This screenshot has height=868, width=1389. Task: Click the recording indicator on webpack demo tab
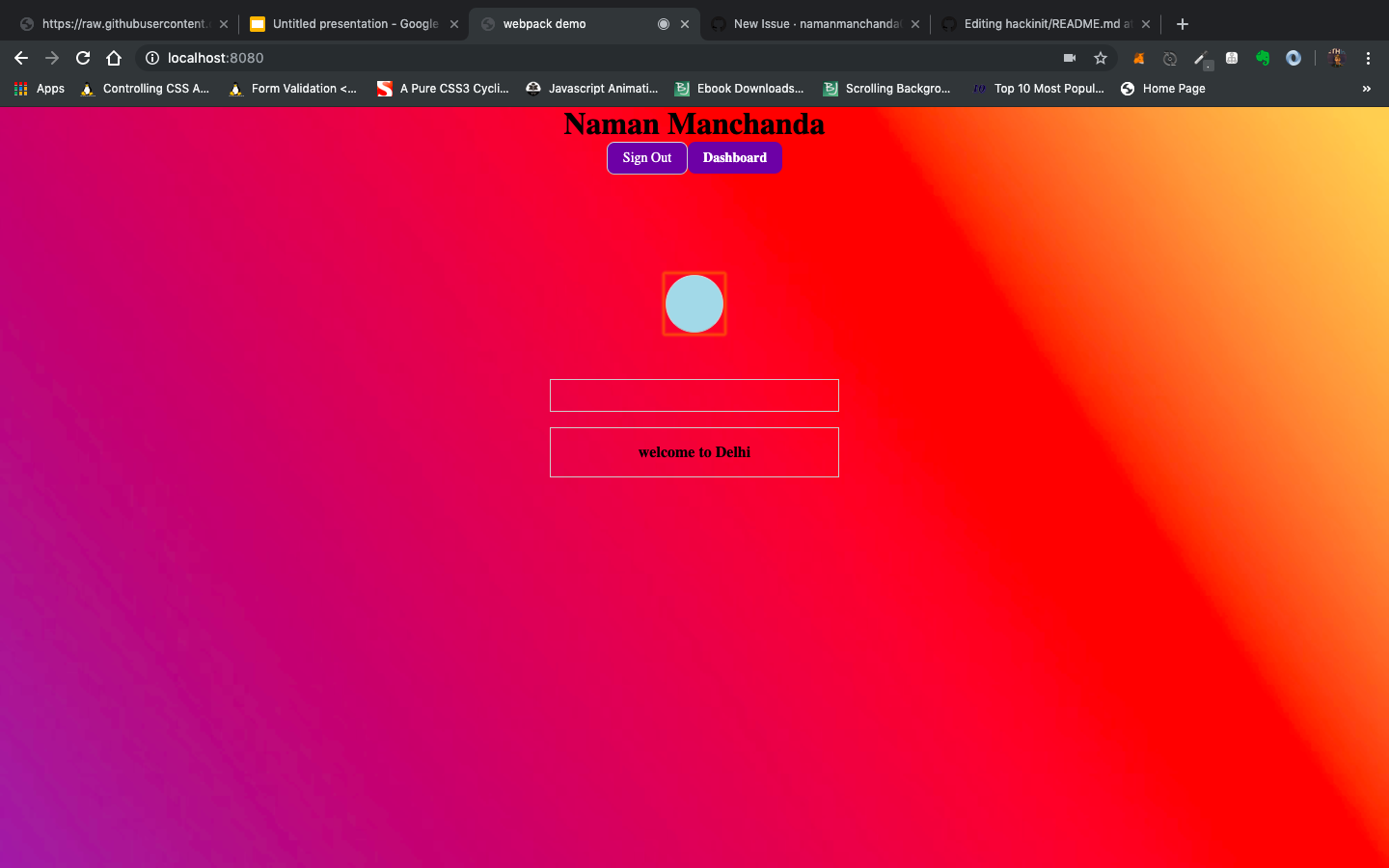tap(664, 24)
